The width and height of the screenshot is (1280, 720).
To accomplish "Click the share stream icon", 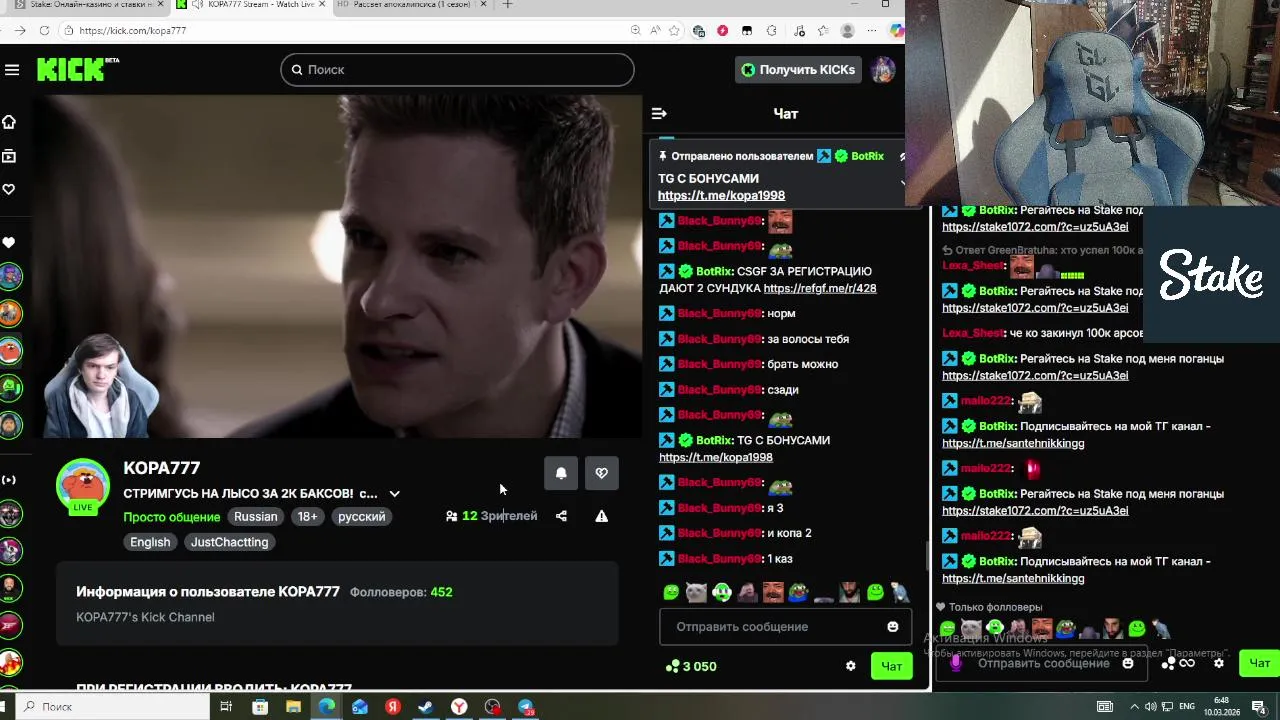I will (x=561, y=516).
